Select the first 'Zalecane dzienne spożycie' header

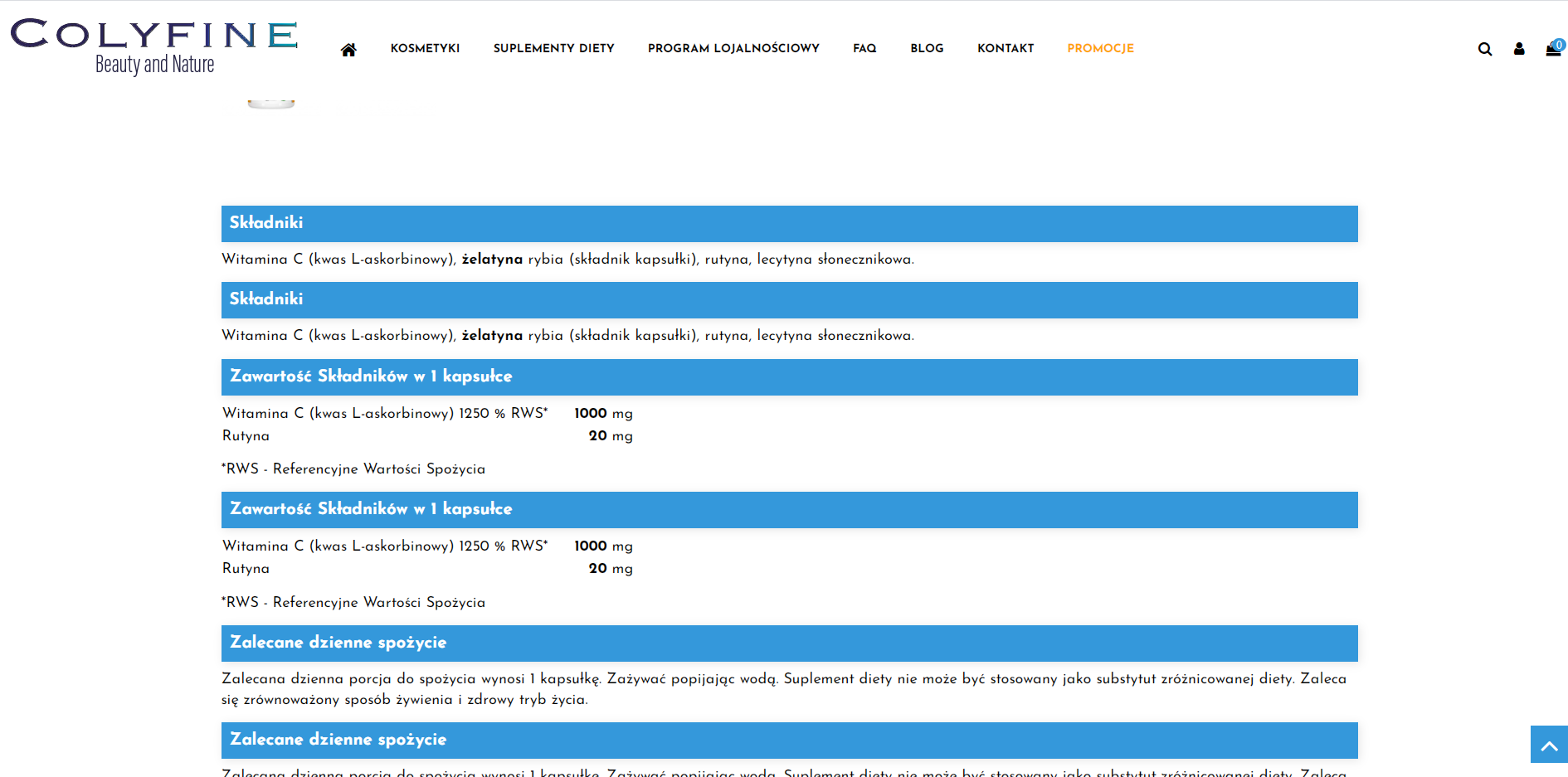pyautogui.click(x=790, y=643)
